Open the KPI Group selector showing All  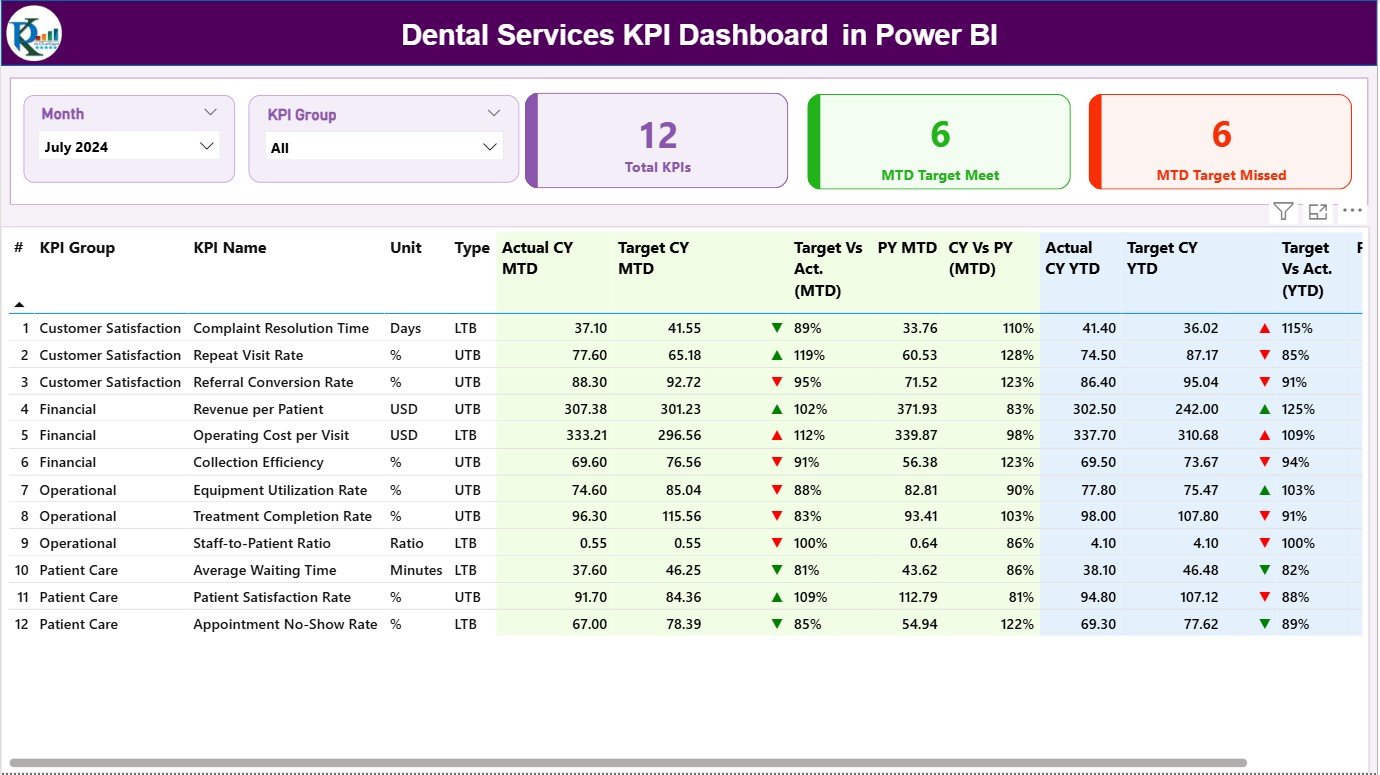click(384, 146)
